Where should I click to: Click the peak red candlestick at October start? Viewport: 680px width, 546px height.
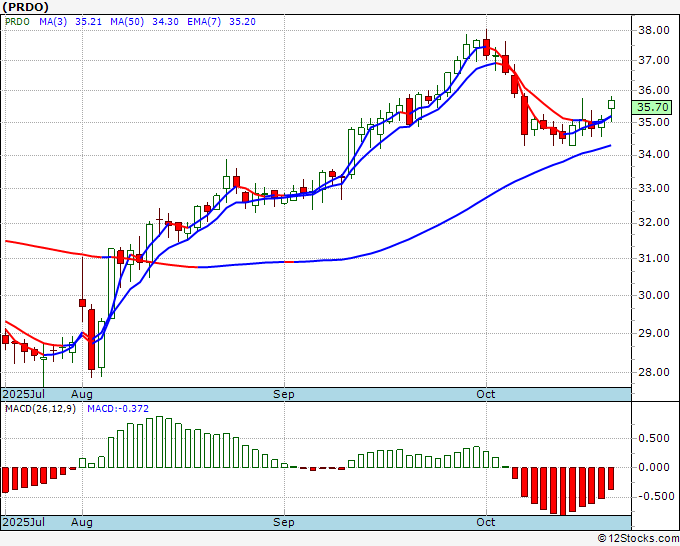[486, 47]
